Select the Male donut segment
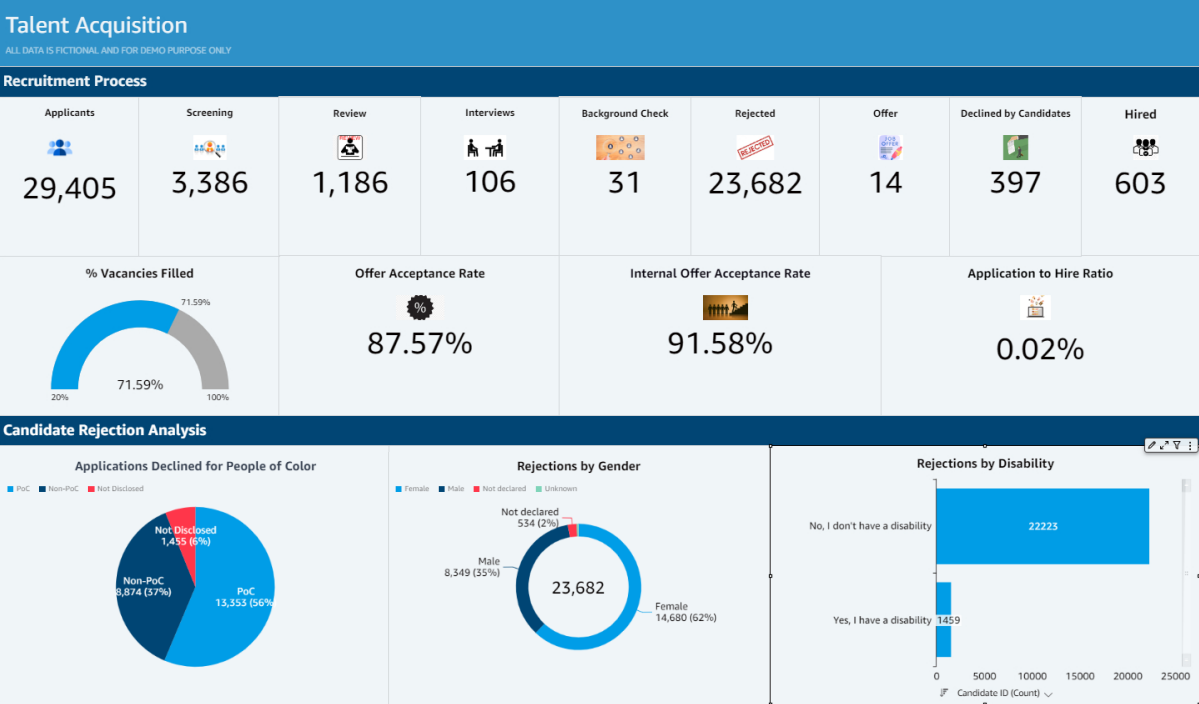Viewport: 1199px width, 704px height. tap(523, 581)
